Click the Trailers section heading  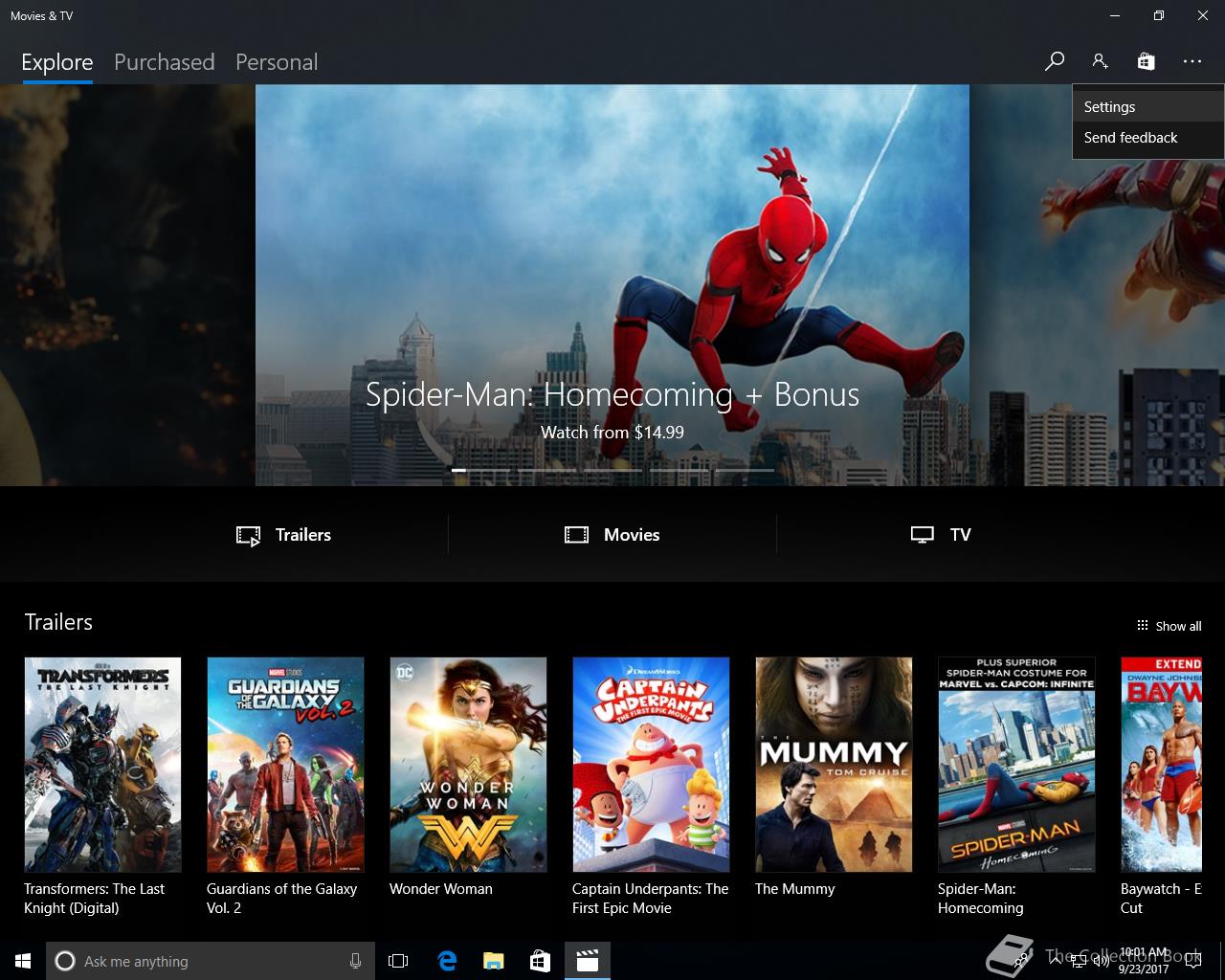coord(58,622)
